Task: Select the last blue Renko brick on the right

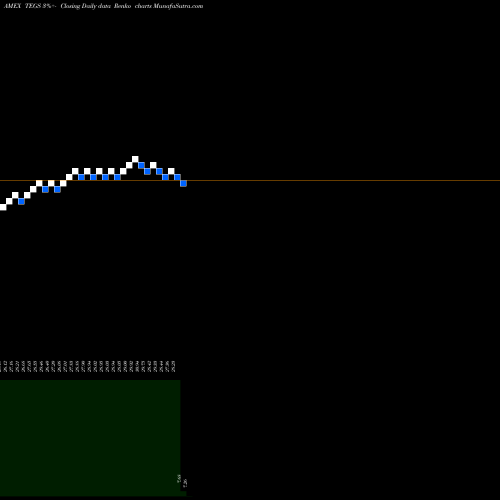Action: pyautogui.click(x=183, y=183)
